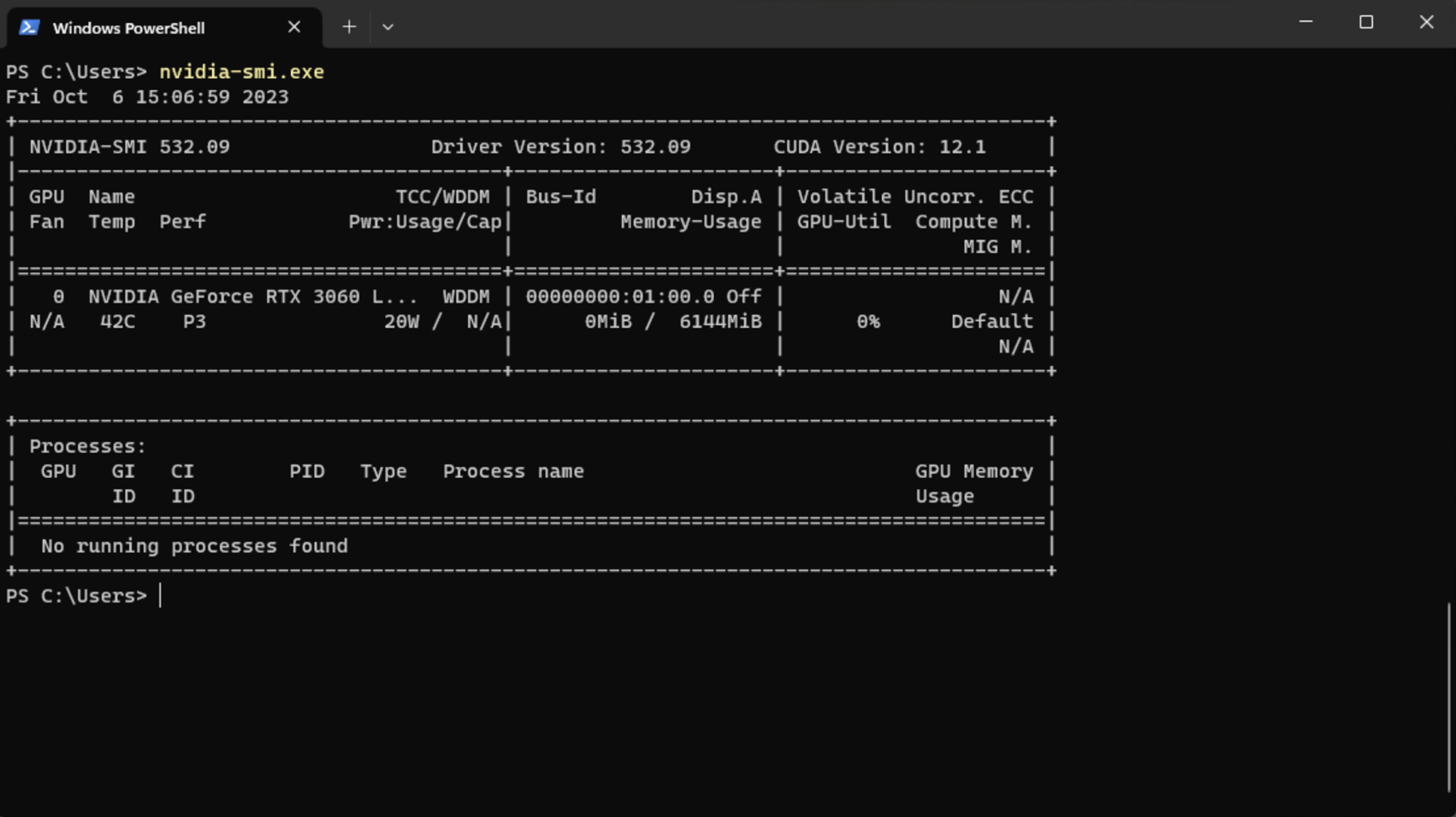Minimize the terminal window
The image size is (1456, 817).
(1305, 22)
